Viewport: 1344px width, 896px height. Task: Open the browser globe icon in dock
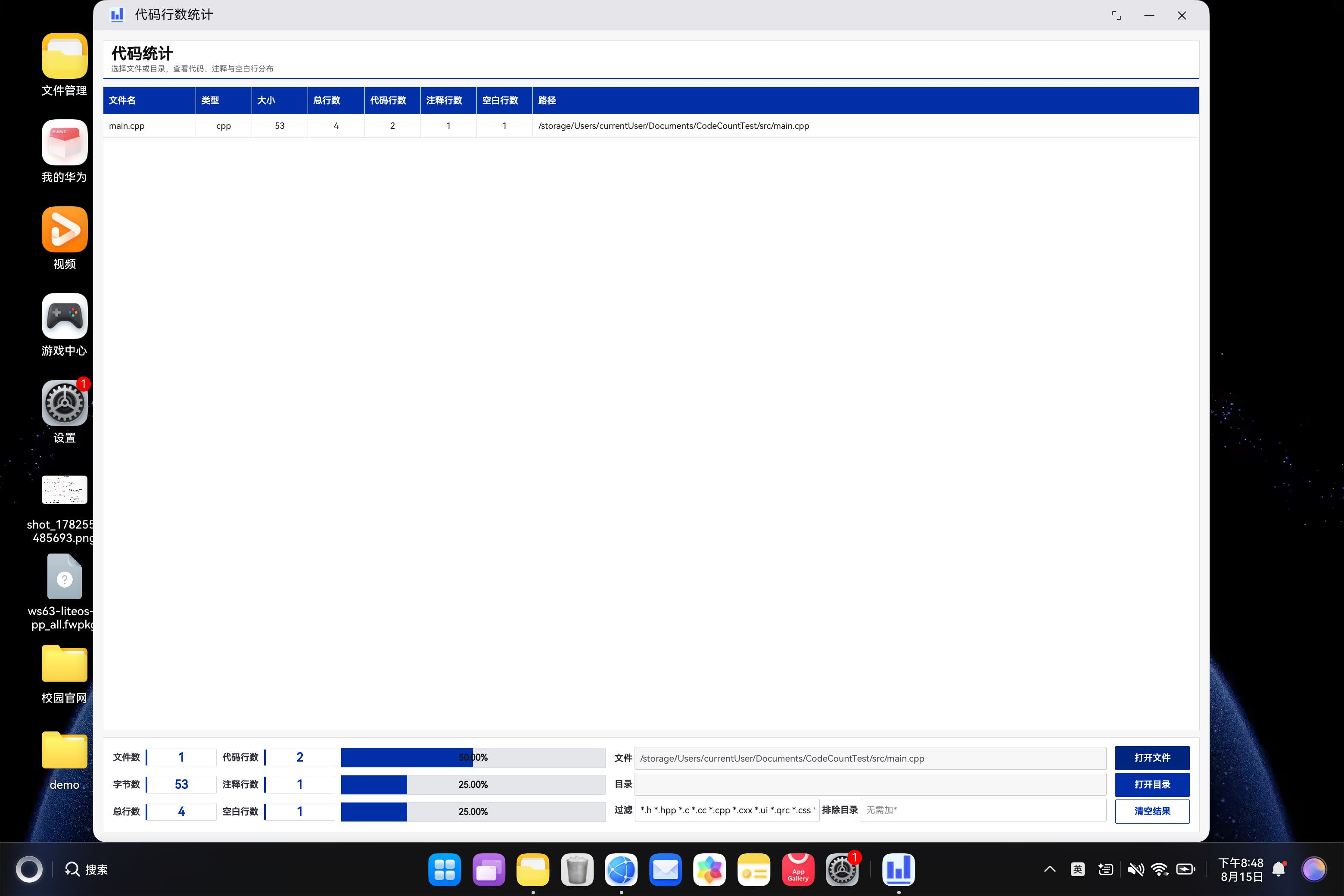click(x=621, y=870)
